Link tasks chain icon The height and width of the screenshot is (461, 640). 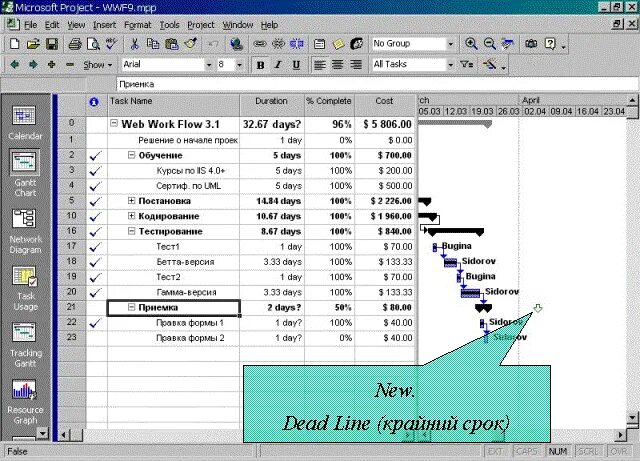coord(260,44)
